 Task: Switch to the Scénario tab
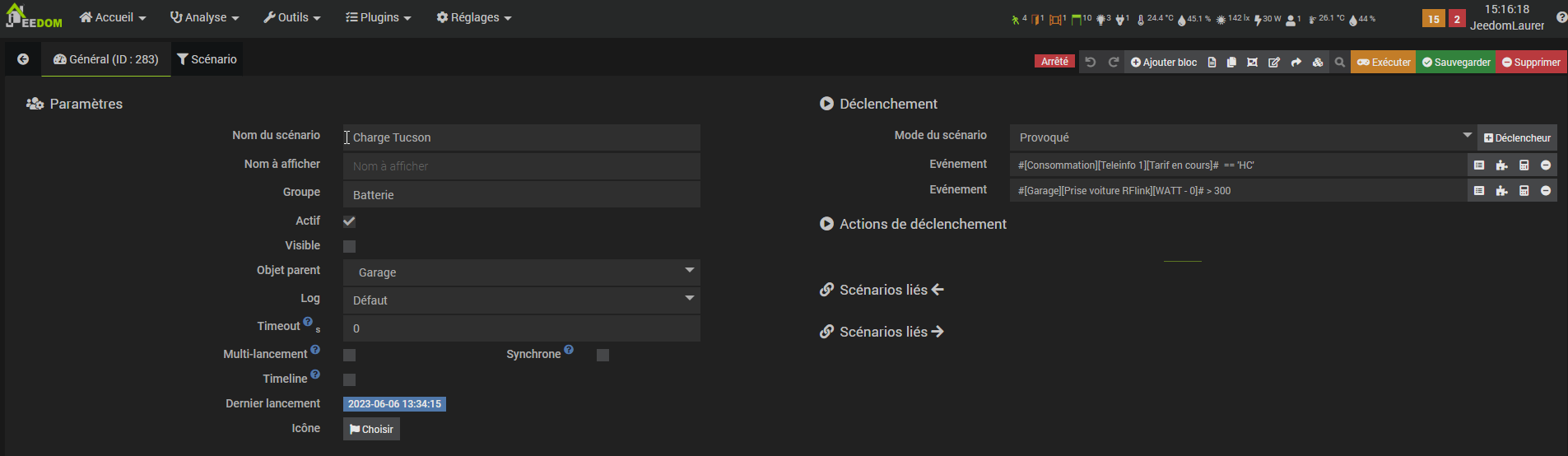[207, 59]
